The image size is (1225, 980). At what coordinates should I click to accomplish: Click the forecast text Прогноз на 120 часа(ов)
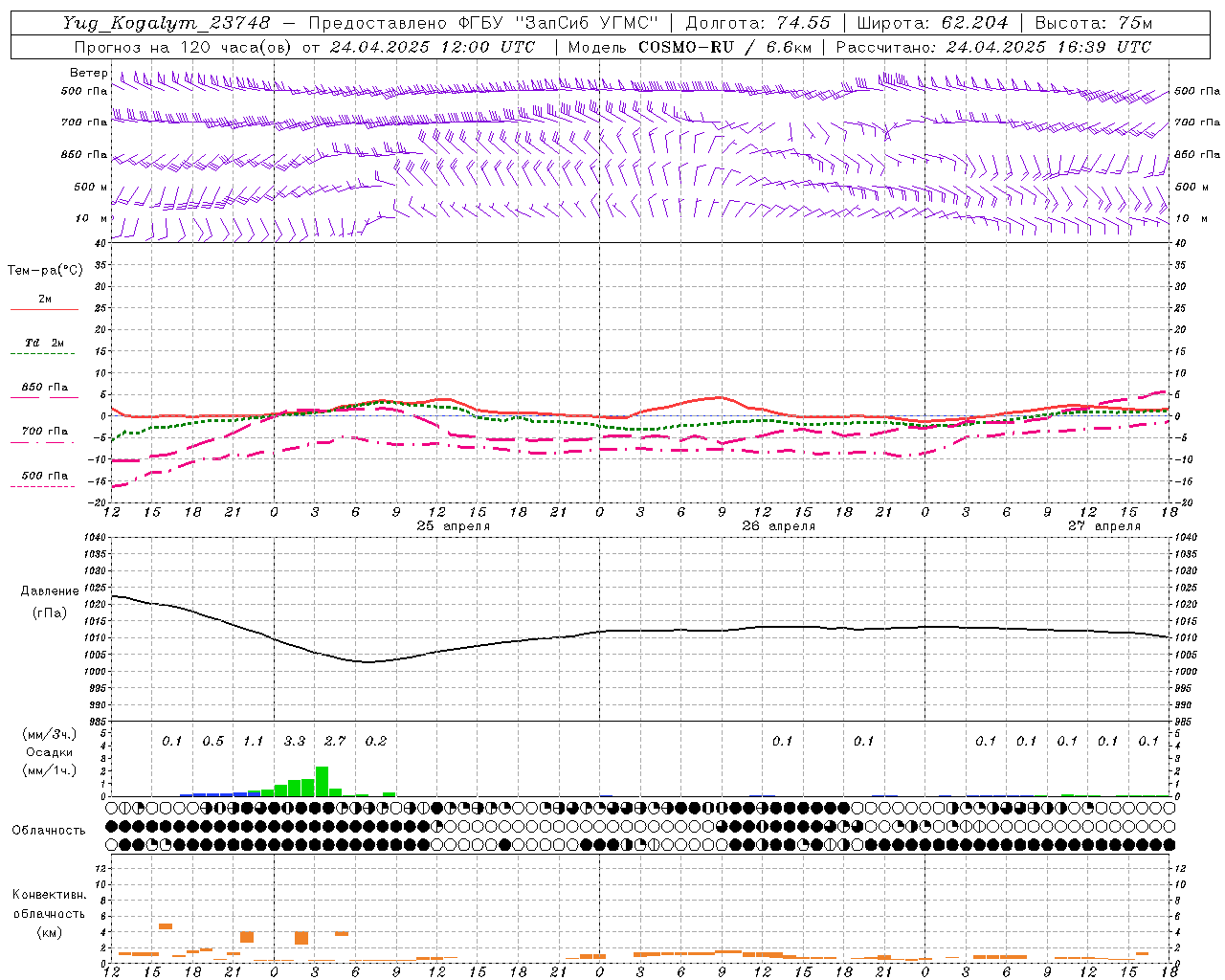click(184, 47)
